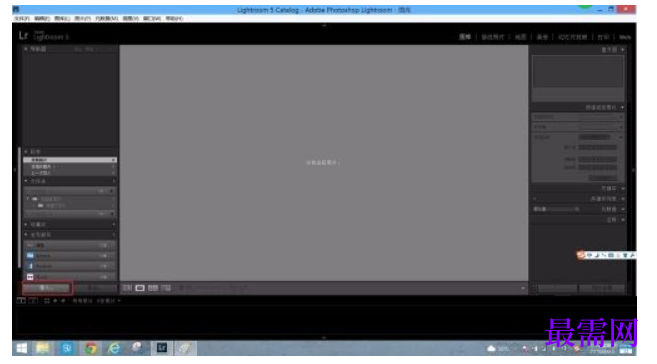Click the blue S icon in taskbar
This screenshot has height=364, width=657.
(x=67, y=348)
